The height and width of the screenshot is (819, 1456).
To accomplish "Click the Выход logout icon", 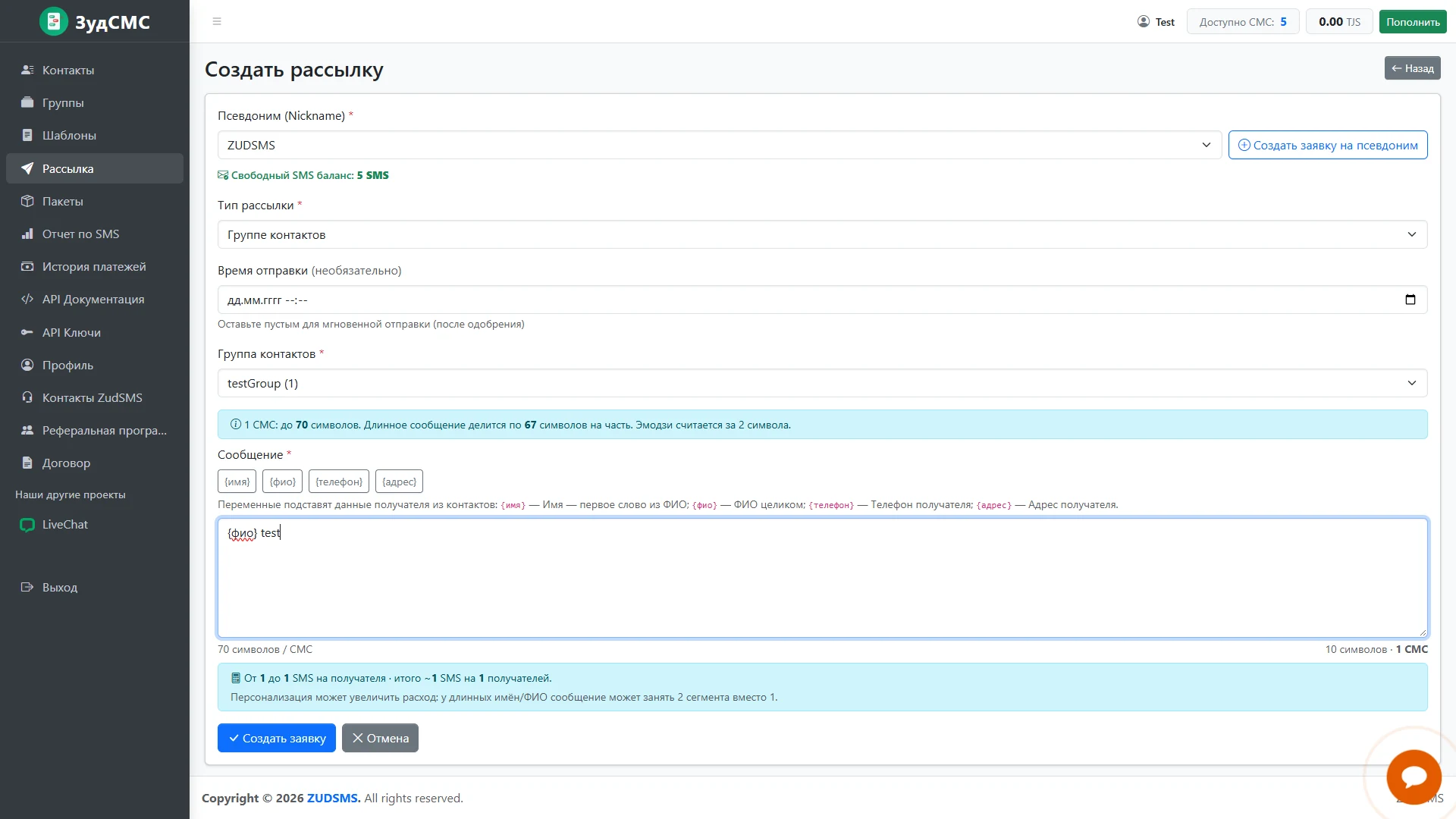I will pyautogui.click(x=27, y=587).
